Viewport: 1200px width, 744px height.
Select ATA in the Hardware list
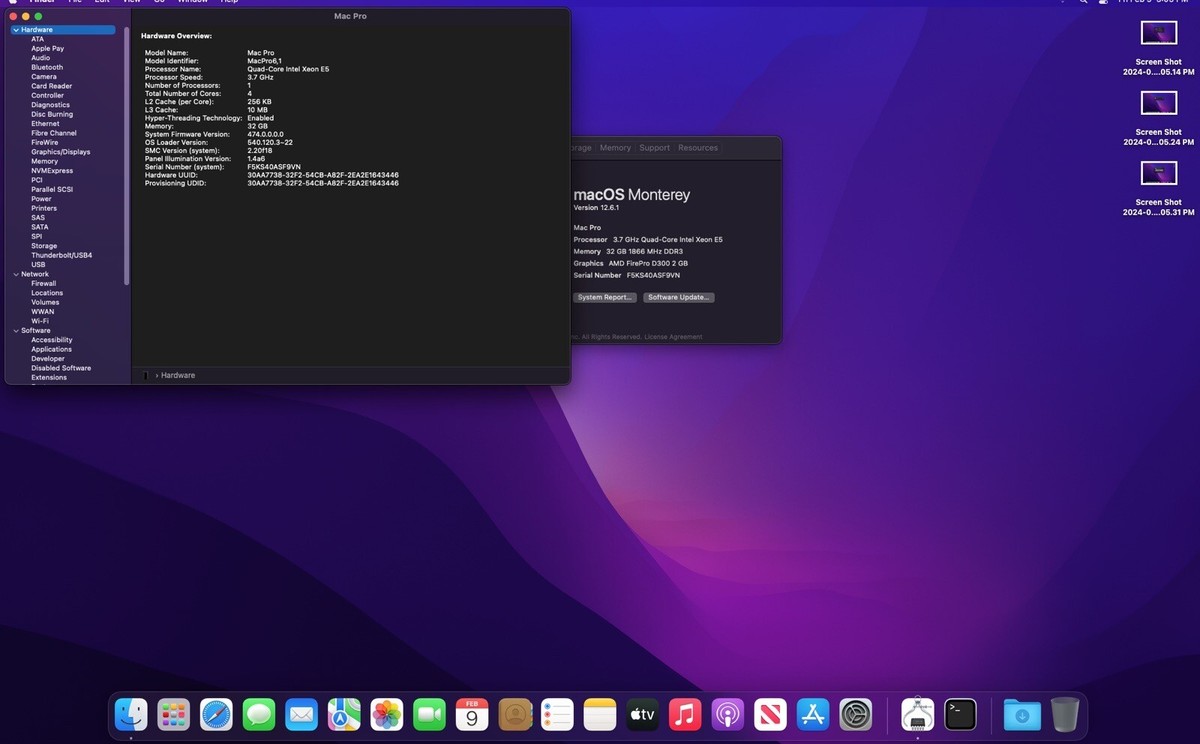(x=37, y=39)
